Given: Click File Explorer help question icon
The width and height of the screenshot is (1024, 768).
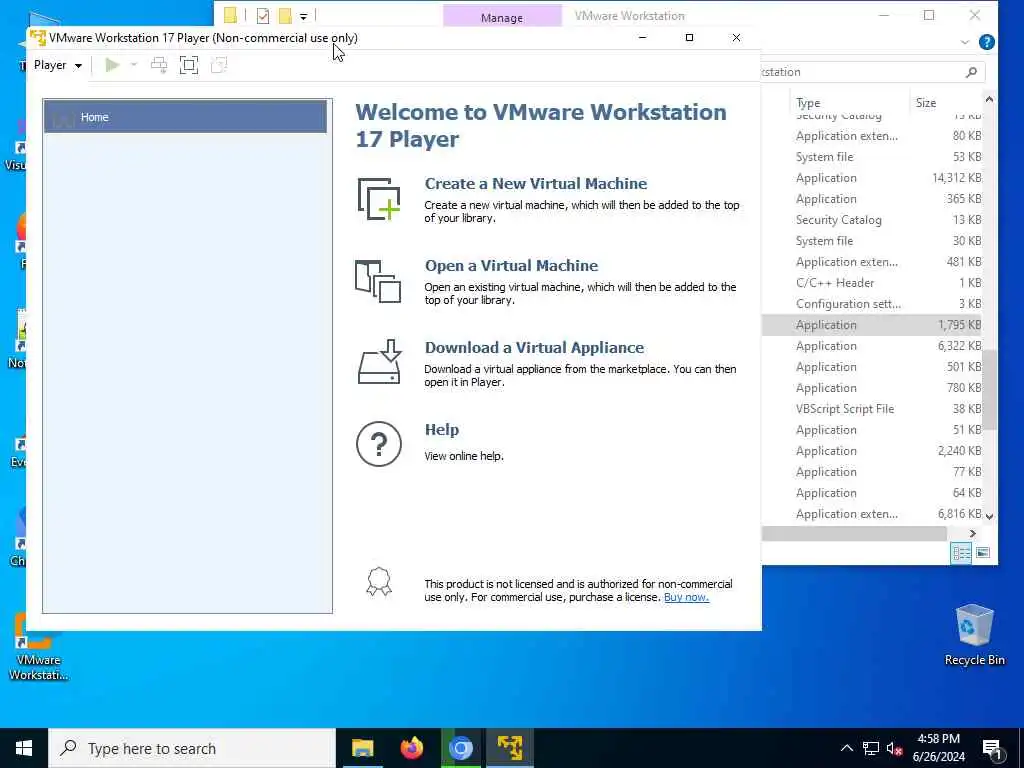Looking at the screenshot, I should 987,42.
